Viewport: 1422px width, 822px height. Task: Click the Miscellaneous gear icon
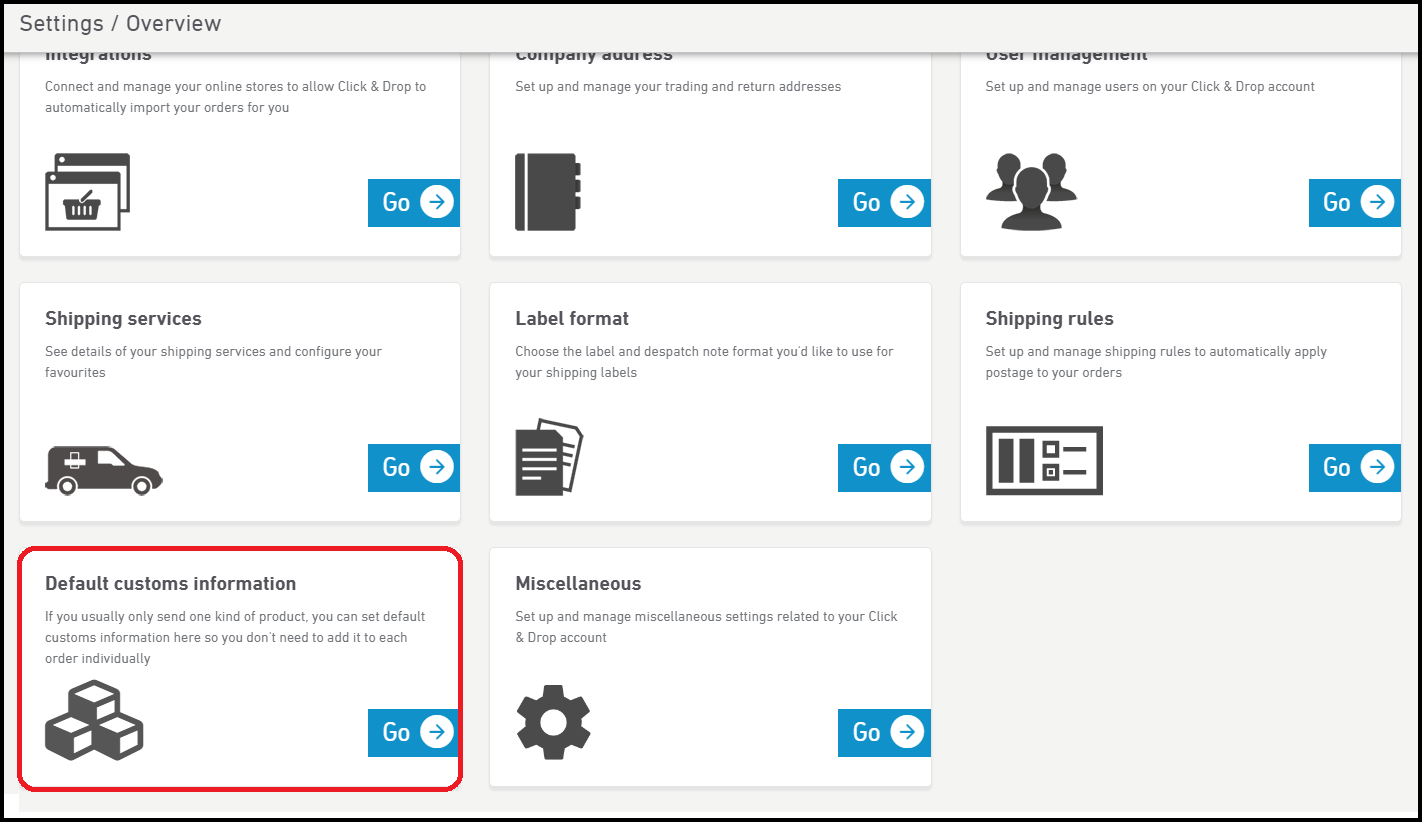553,721
